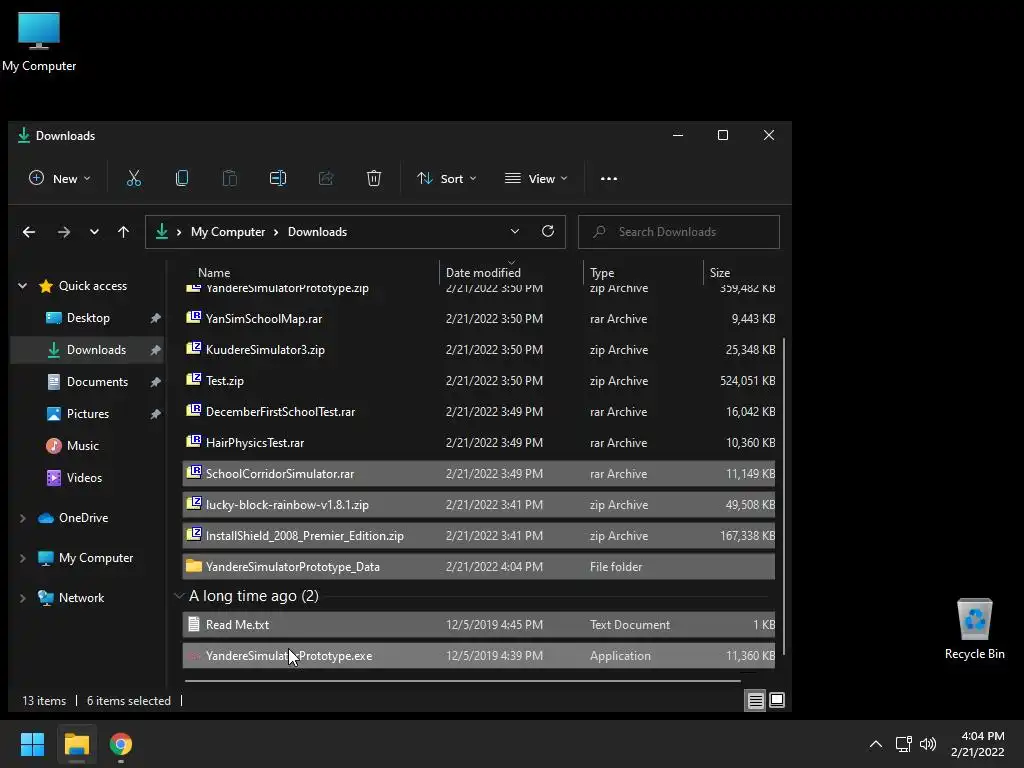Click the Copy icon in toolbar
1024x768 pixels.
pos(182,178)
